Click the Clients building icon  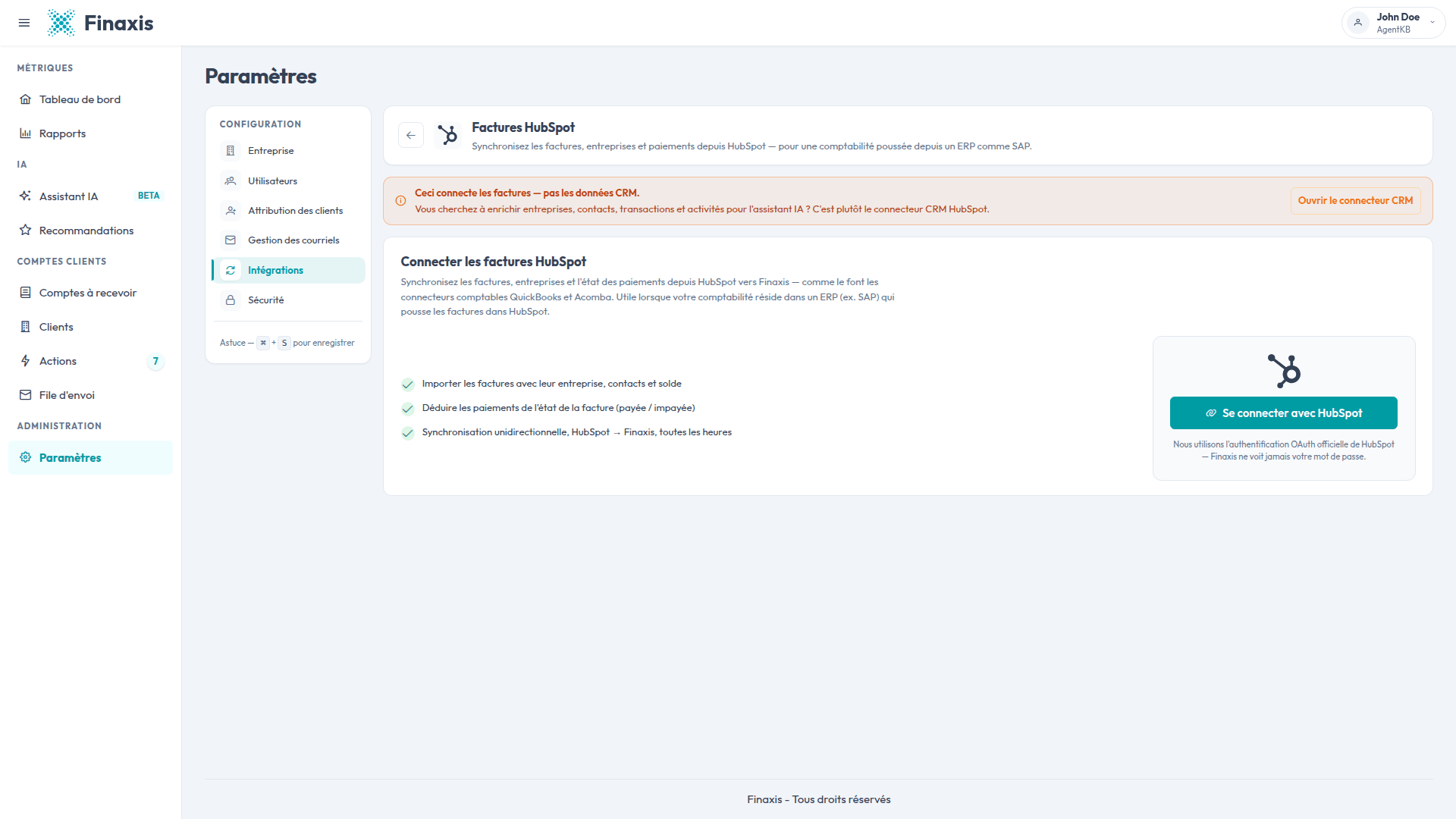coord(26,327)
